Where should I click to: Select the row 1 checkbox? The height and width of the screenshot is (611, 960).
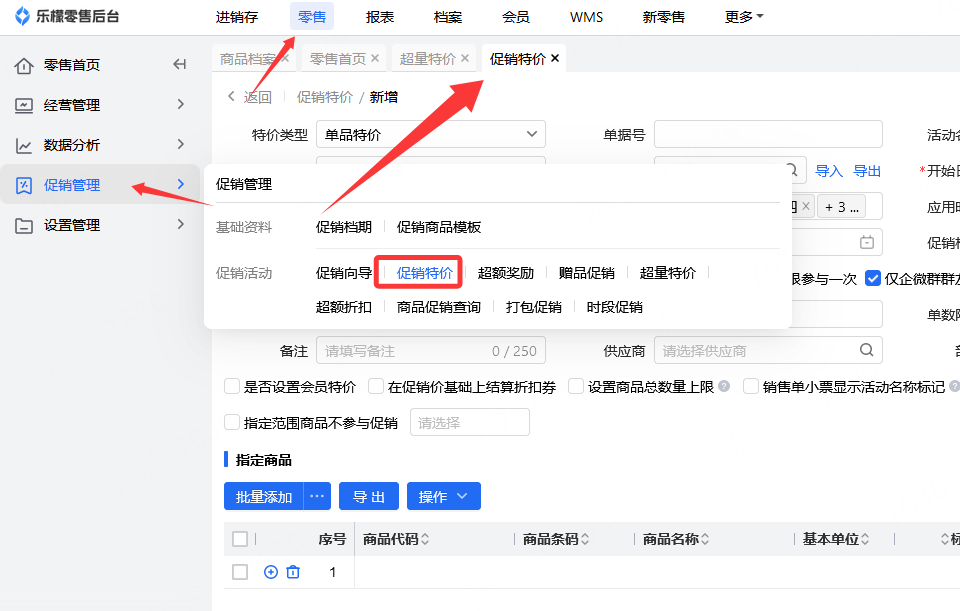point(240,572)
